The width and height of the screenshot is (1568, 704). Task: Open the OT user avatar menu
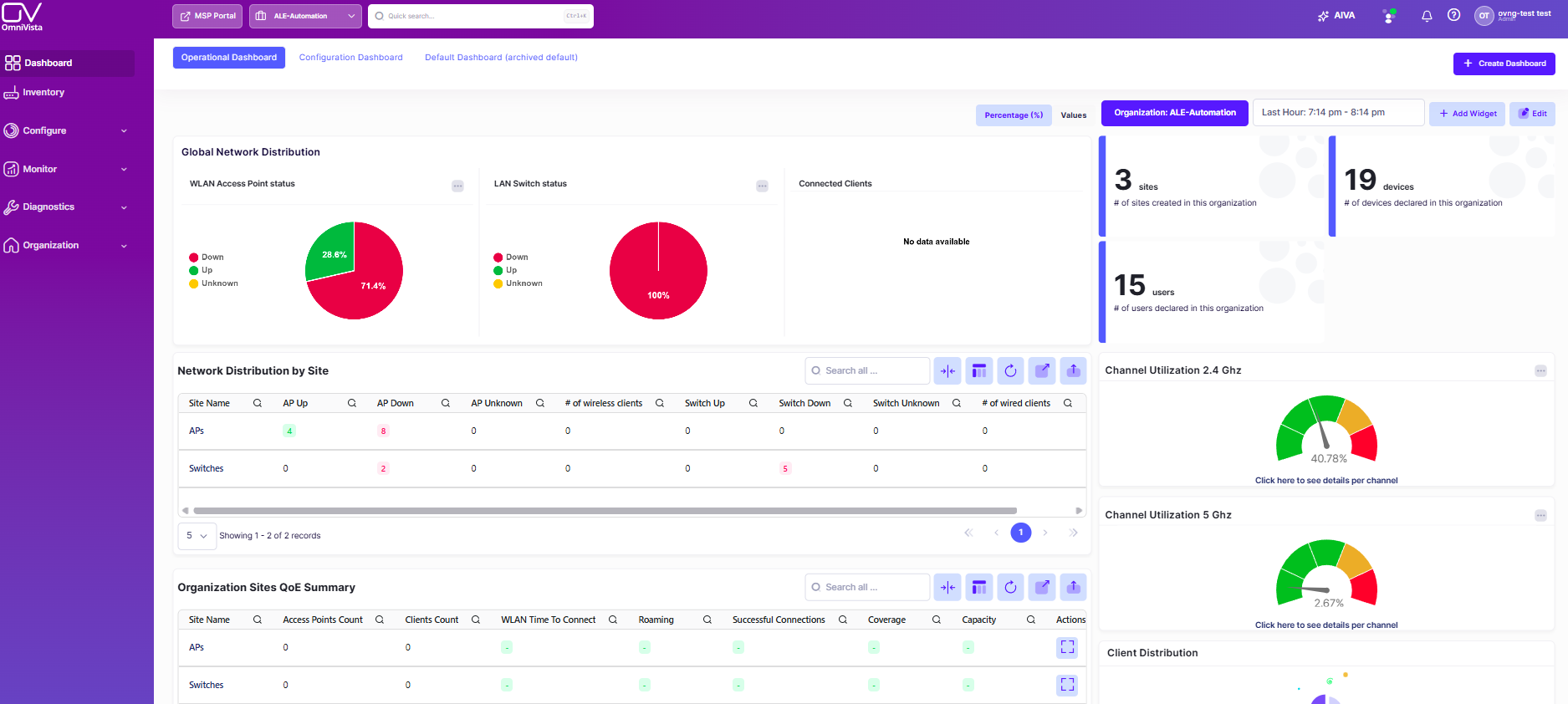click(1484, 16)
